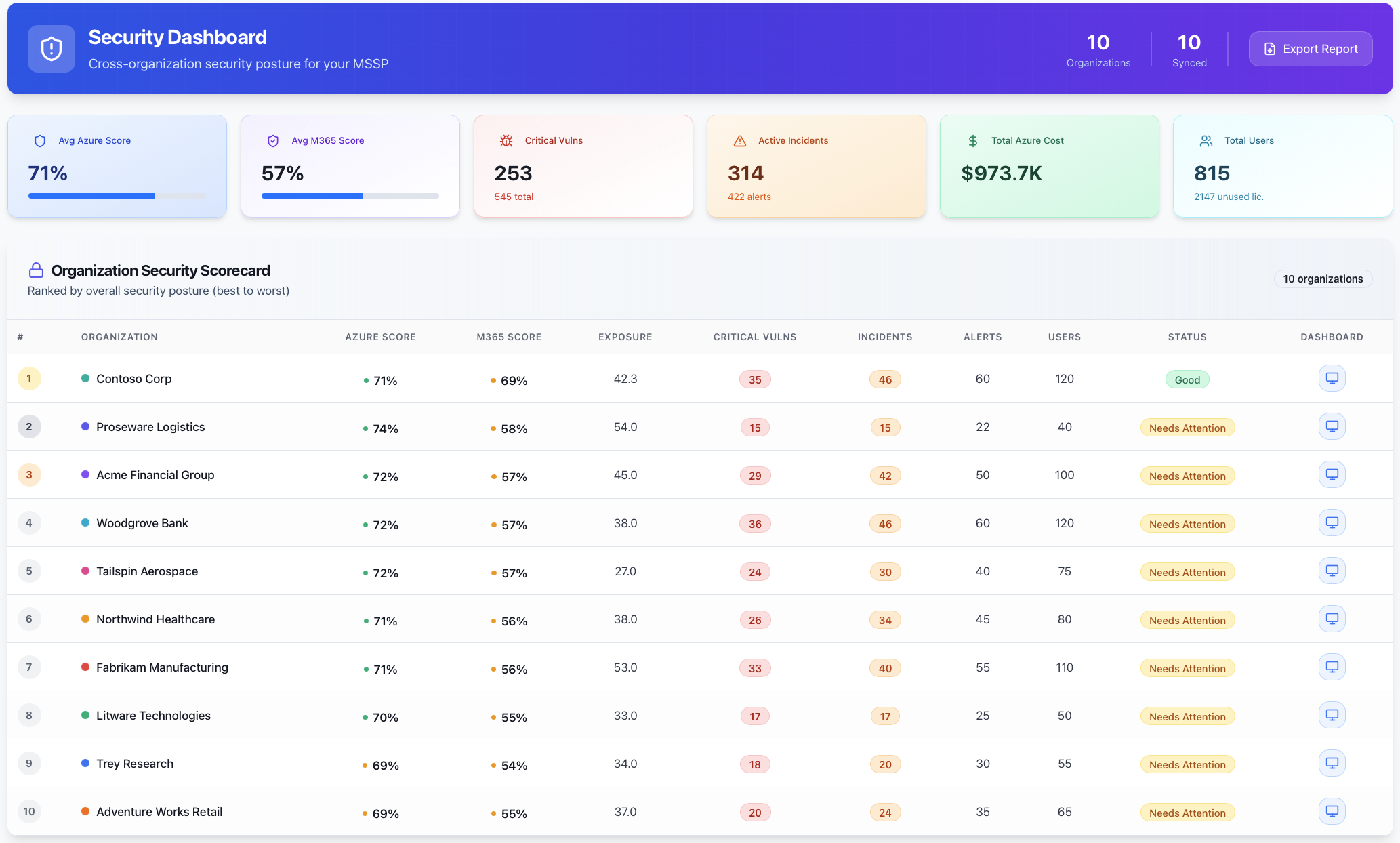1400x843 pixels.
Task: Click the warning icon on Active Incidents card
Action: click(x=739, y=140)
